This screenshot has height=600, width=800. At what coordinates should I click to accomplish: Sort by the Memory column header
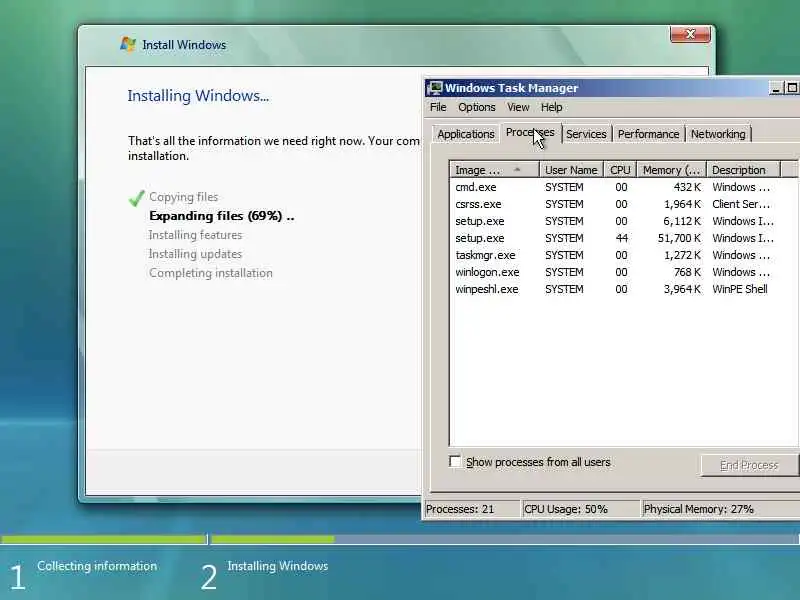(671, 170)
